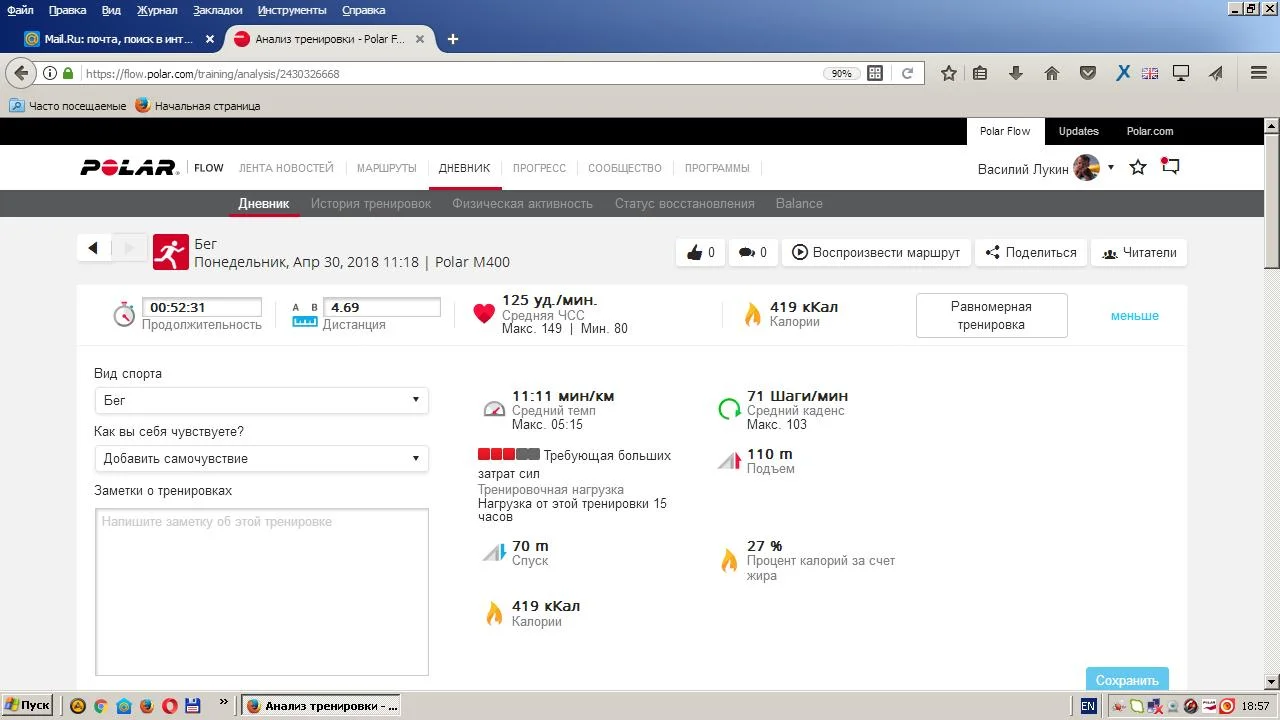Open the Файл menu
This screenshot has width=1280, height=720.
[20, 10]
